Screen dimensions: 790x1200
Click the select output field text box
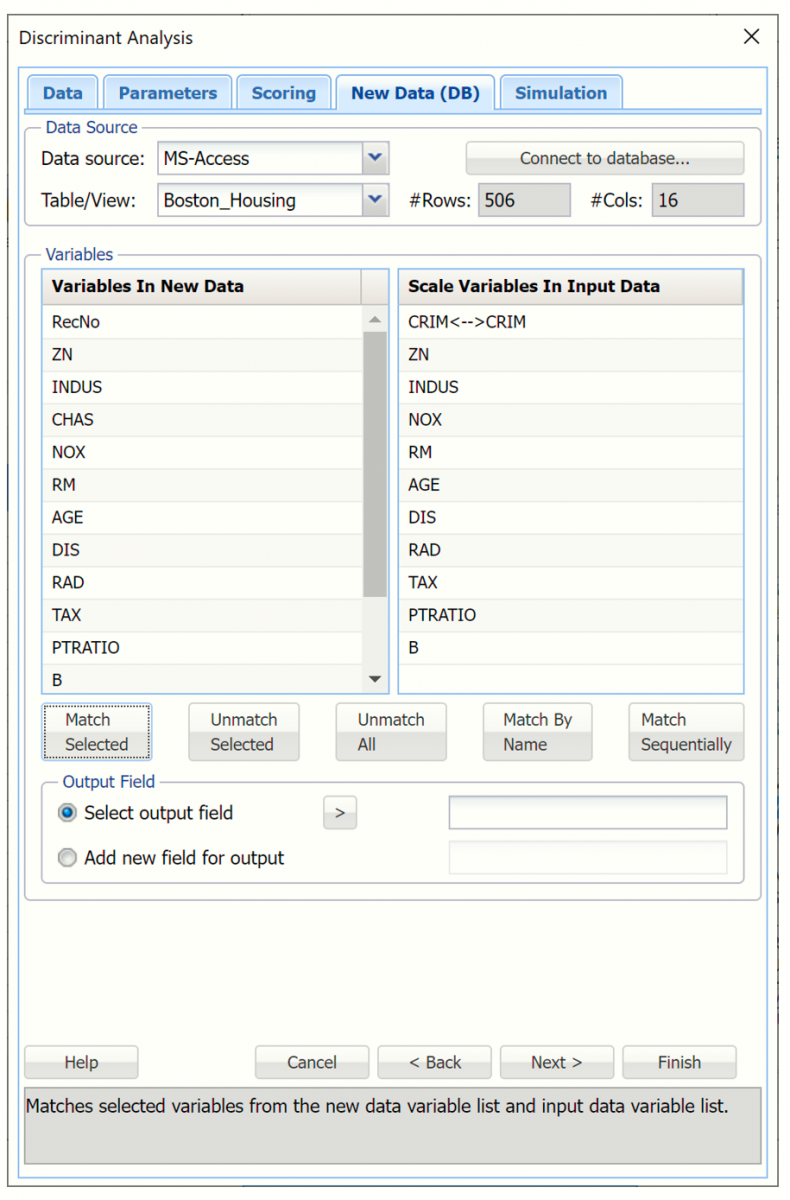587,813
